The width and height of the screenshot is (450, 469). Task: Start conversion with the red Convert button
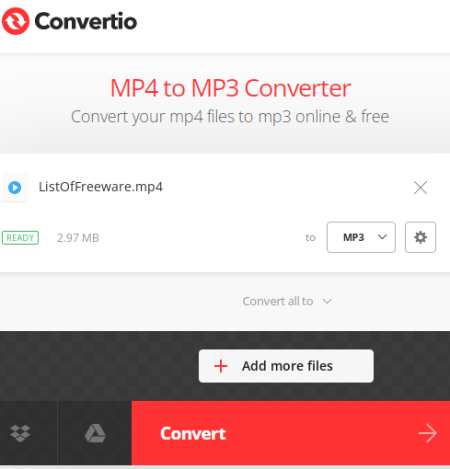(x=291, y=433)
